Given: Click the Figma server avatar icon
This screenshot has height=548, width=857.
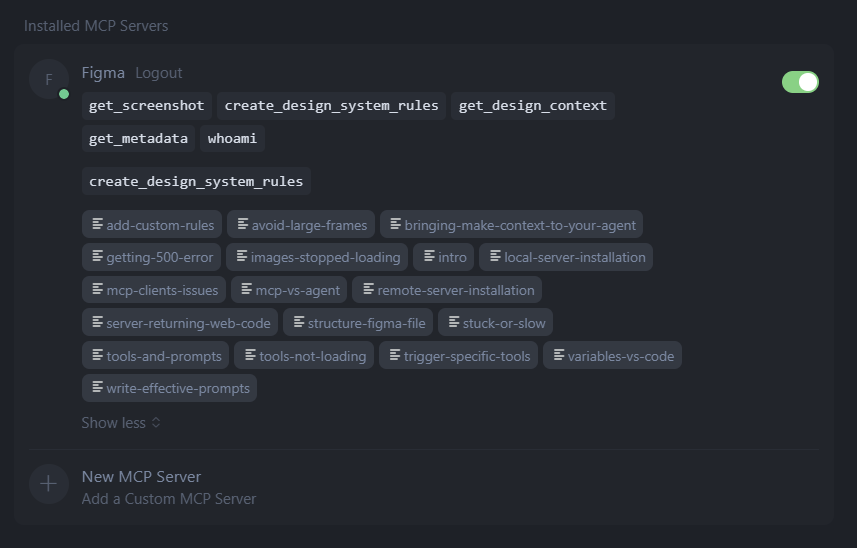Looking at the screenshot, I should pos(49,79).
